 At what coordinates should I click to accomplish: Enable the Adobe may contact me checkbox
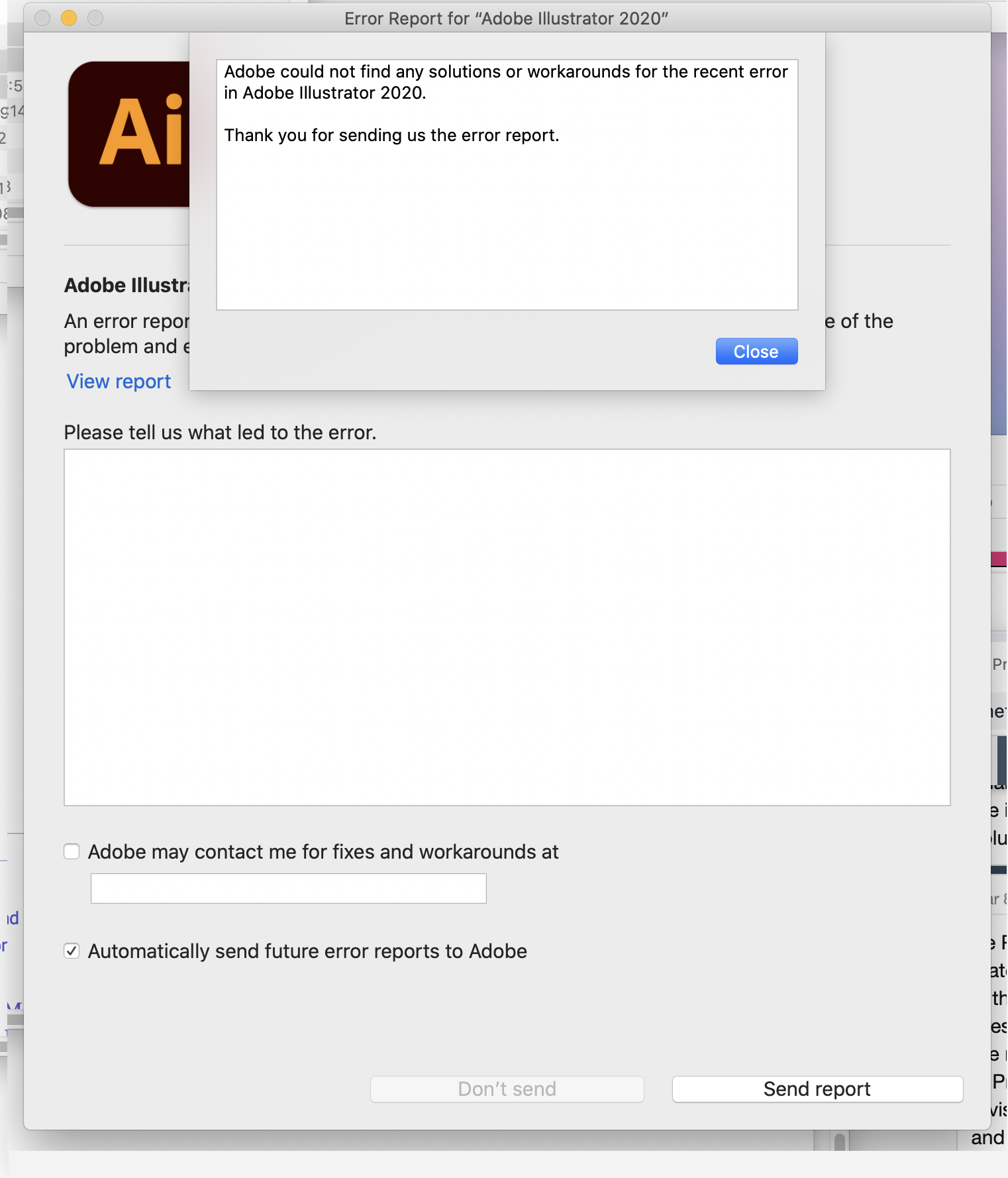[72, 851]
